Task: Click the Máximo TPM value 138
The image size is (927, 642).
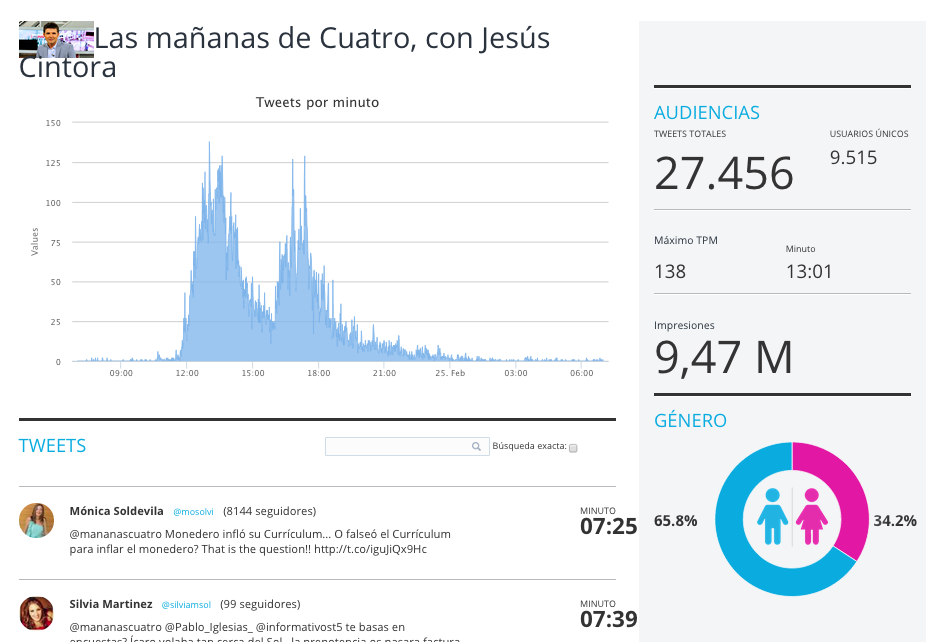Action: click(670, 272)
